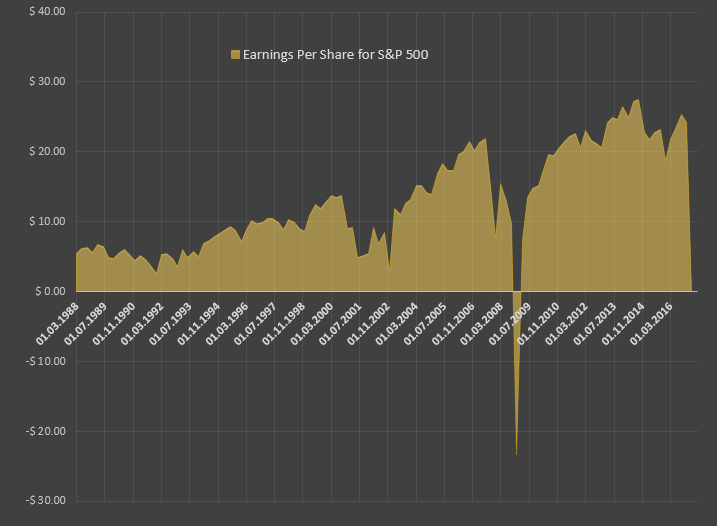Click the -$ 20.00 axis label
Screen dimensions: 717x526
tap(46, 431)
